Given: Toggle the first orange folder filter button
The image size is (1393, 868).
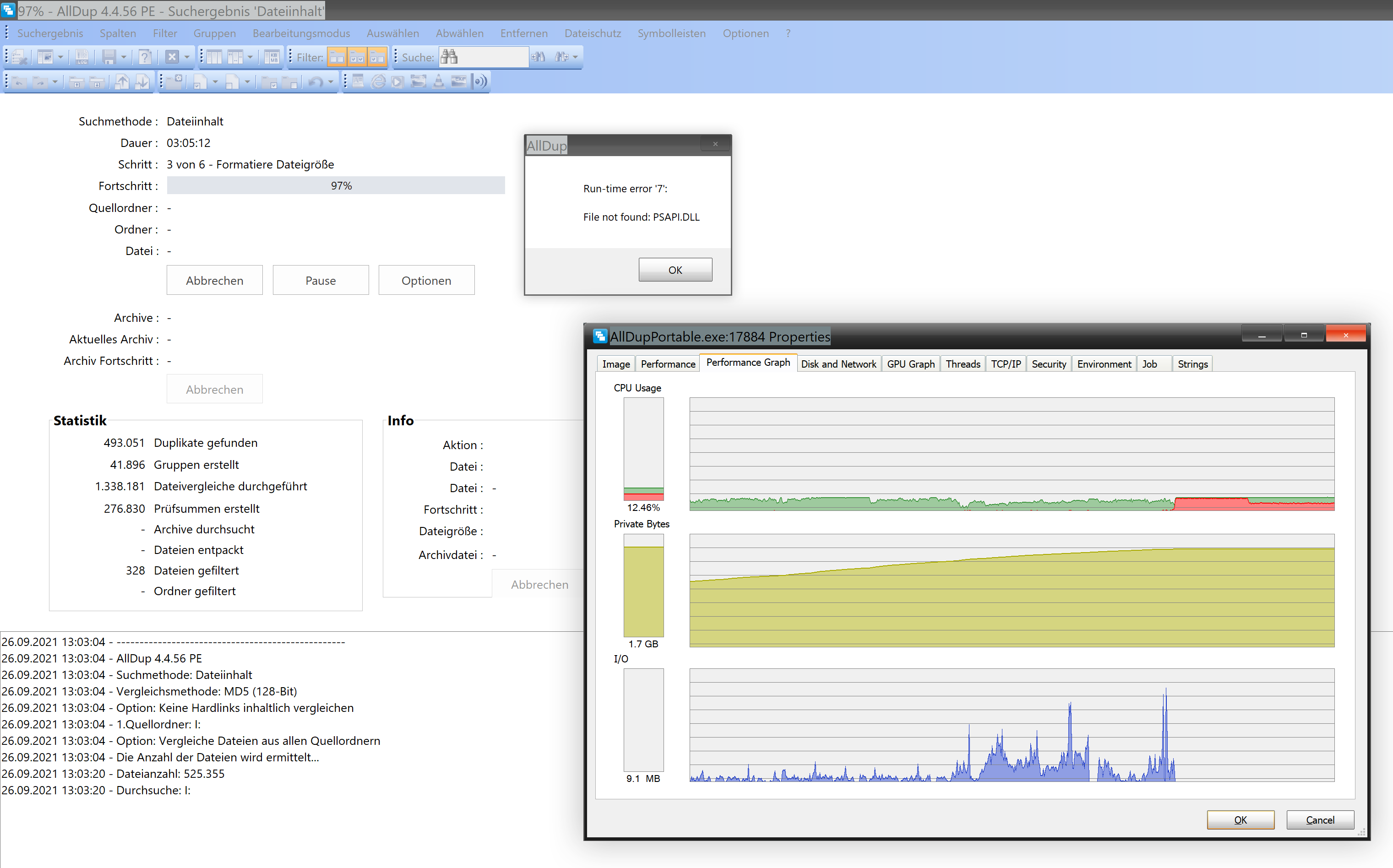Looking at the screenshot, I should point(337,57).
